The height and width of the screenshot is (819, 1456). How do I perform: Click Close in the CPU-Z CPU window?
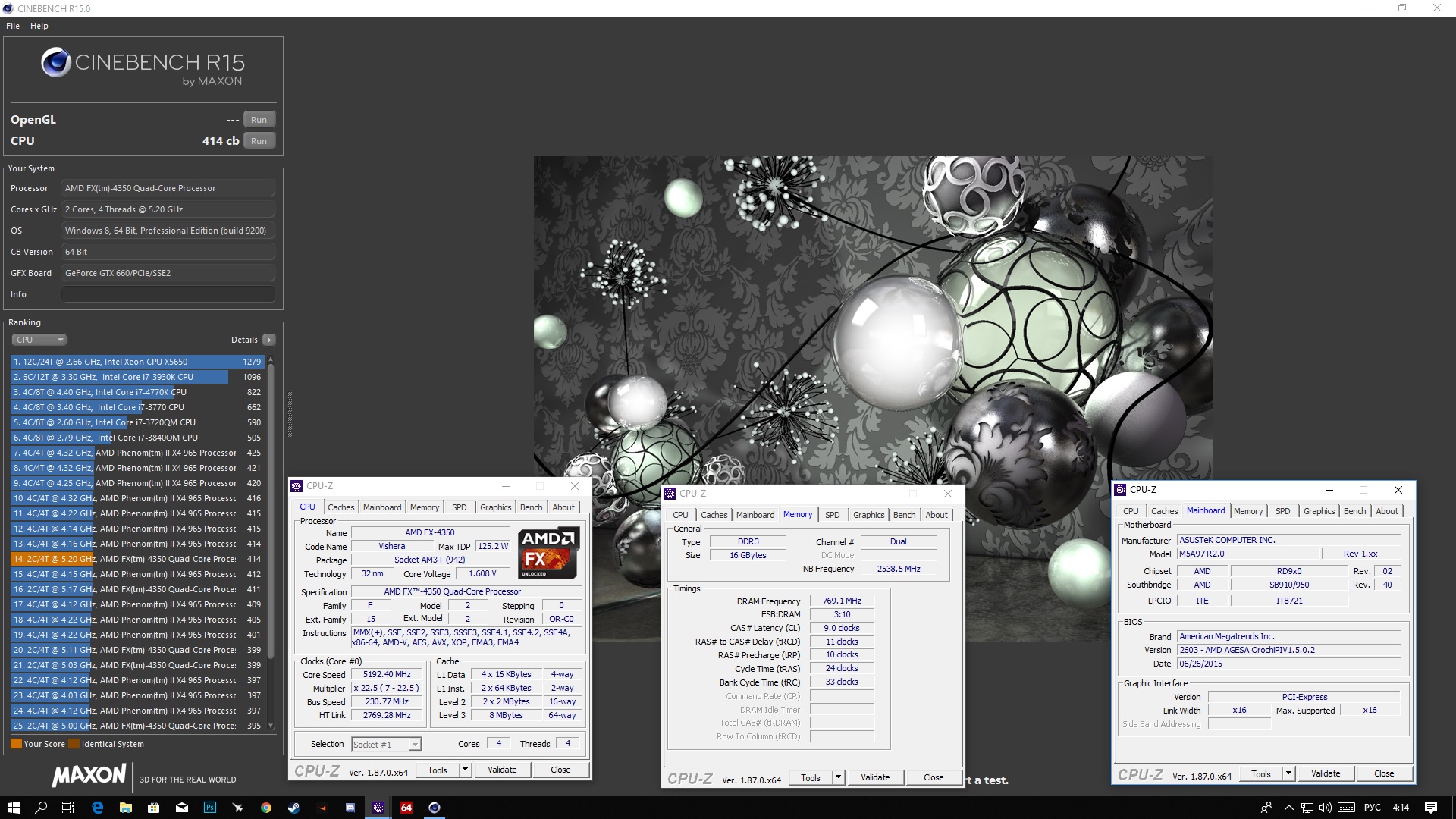(x=560, y=770)
